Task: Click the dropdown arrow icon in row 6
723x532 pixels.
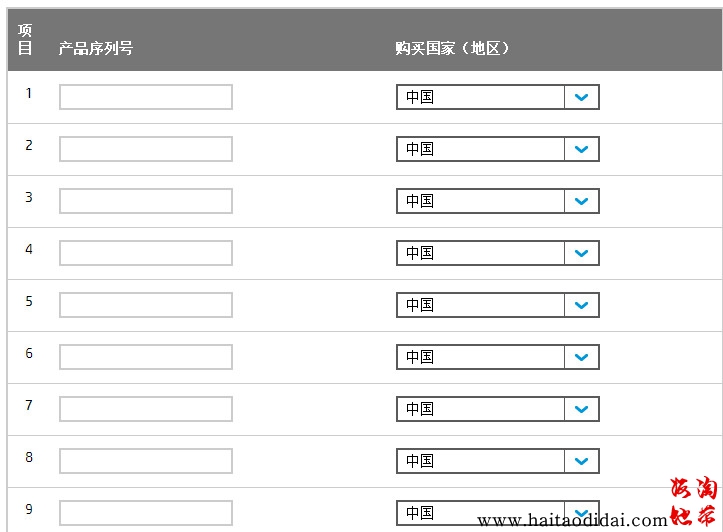Action: 581,357
